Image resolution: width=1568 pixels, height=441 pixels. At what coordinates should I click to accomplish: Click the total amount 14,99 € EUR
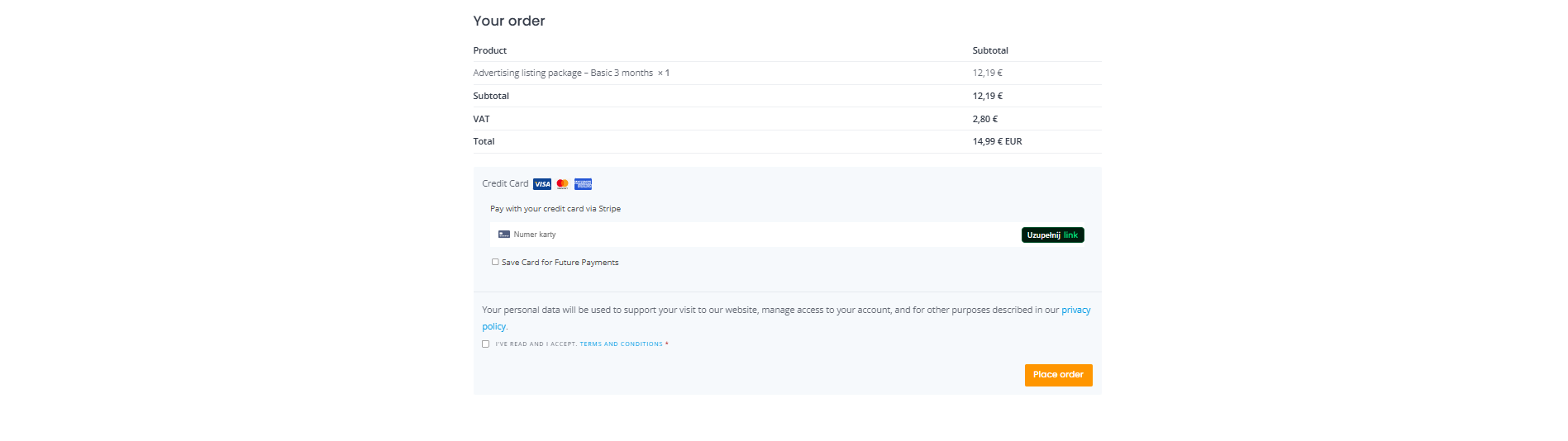pyautogui.click(x=997, y=141)
